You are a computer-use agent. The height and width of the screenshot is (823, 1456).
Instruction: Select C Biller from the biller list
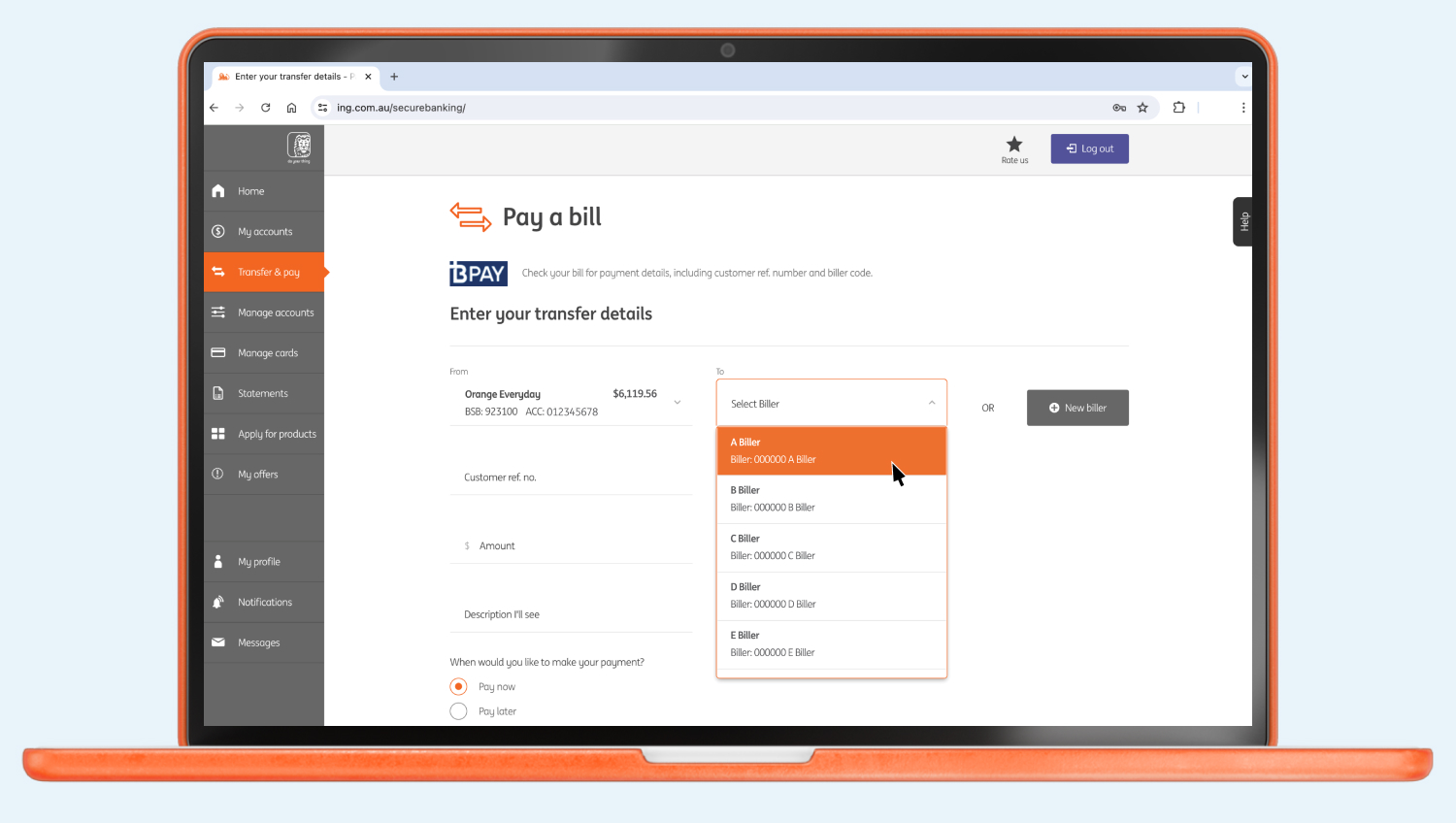[x=831, y=547]
